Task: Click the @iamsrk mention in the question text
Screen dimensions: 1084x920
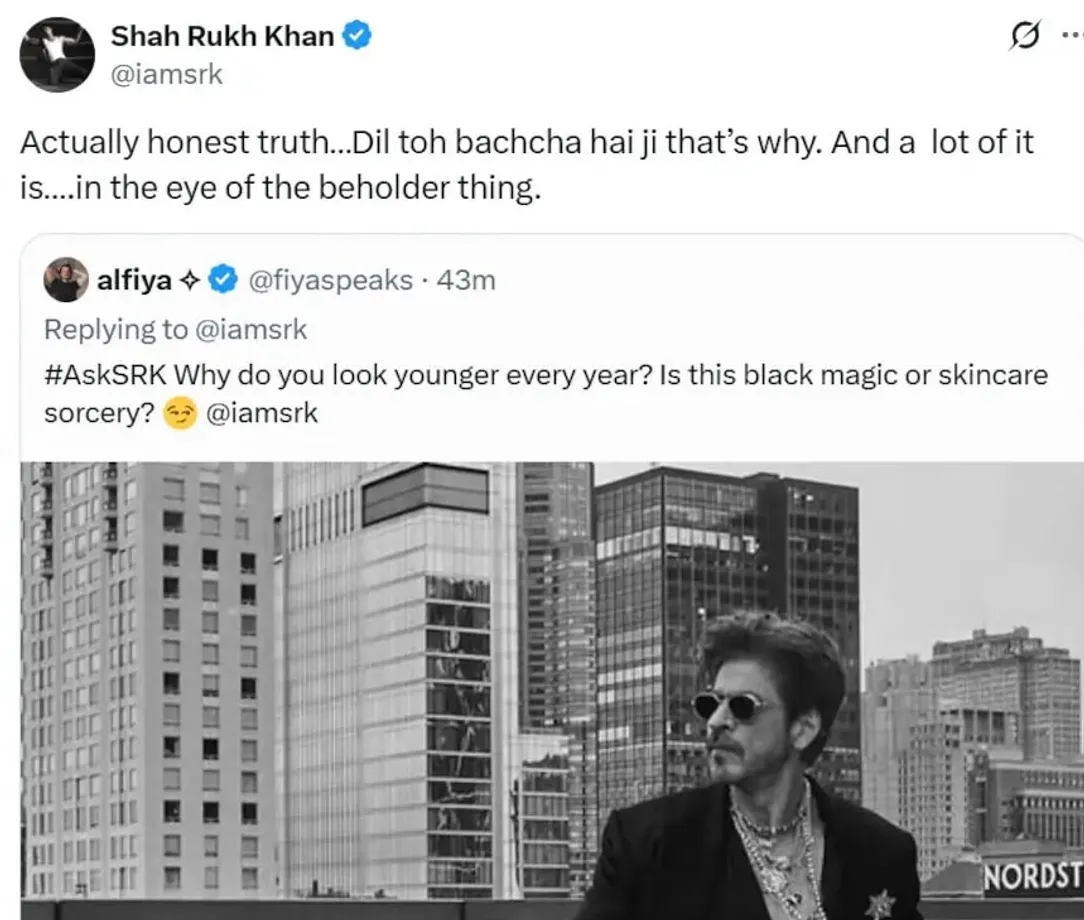Action: 266,413
